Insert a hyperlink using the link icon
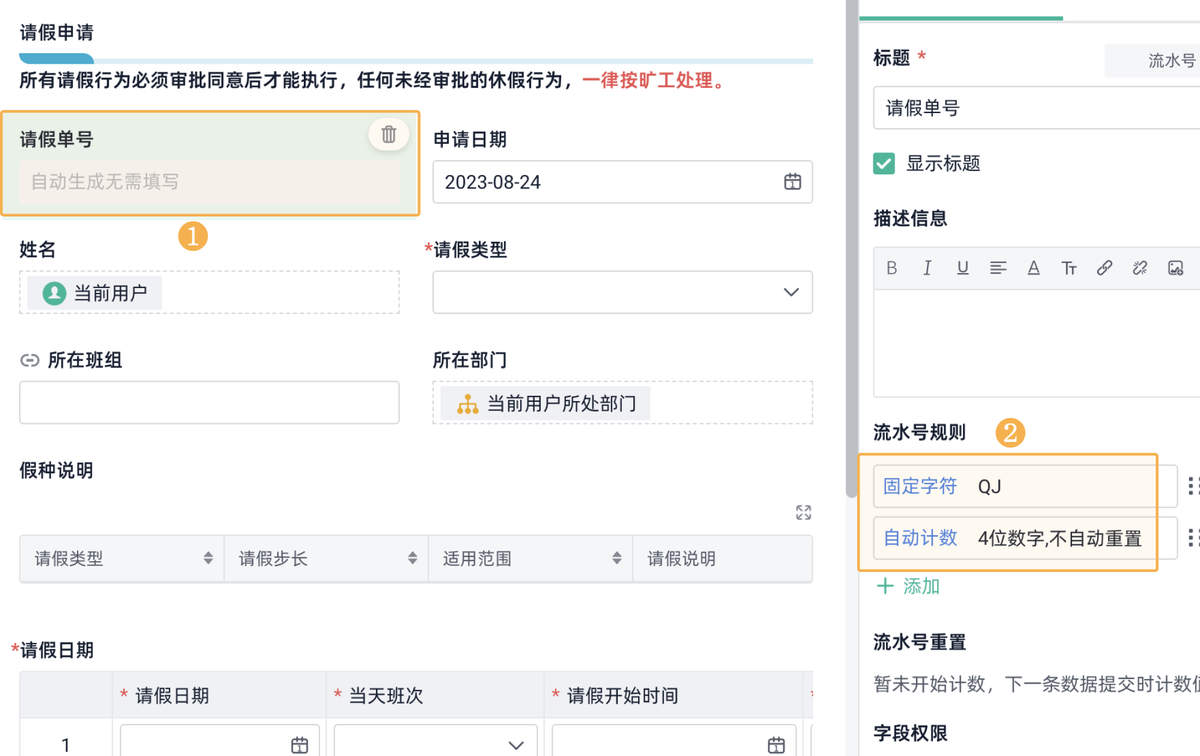This screenshot has height=756, width=1200. coord(1104,267)
